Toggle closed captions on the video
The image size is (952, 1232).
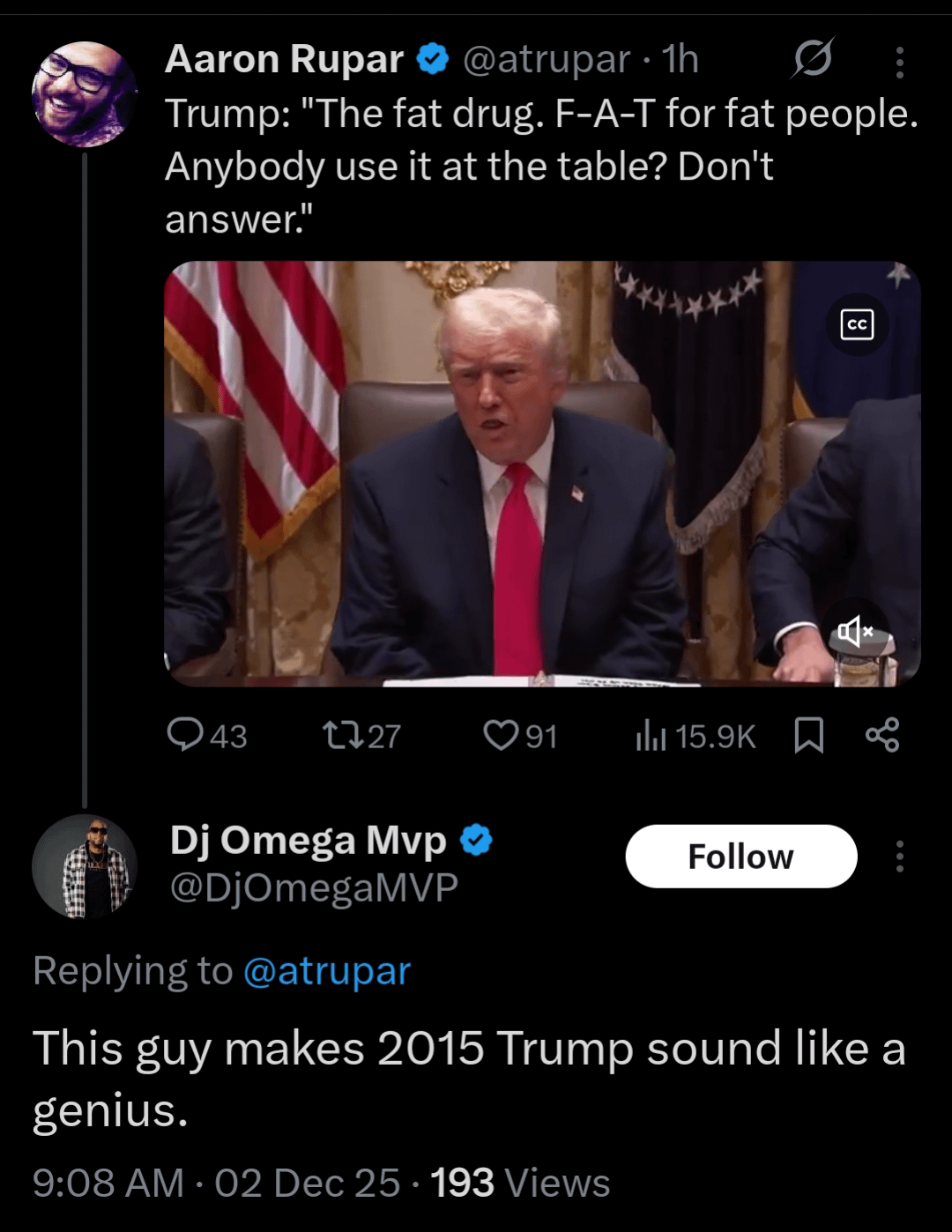click(857, 324)
